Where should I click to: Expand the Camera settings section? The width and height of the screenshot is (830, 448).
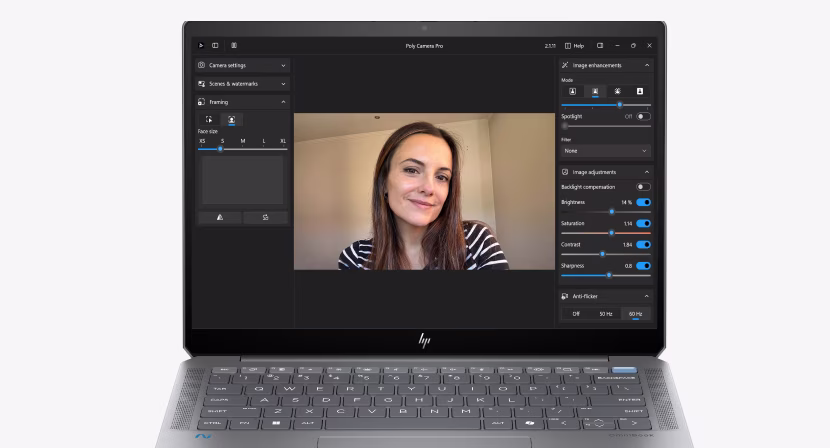[242, 65]
